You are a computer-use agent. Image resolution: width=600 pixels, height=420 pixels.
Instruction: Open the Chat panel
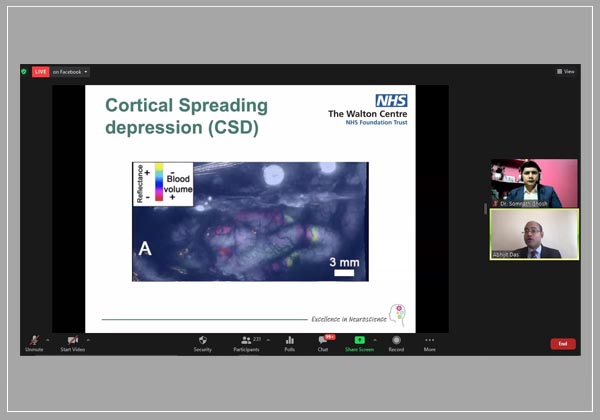point(323,341)
